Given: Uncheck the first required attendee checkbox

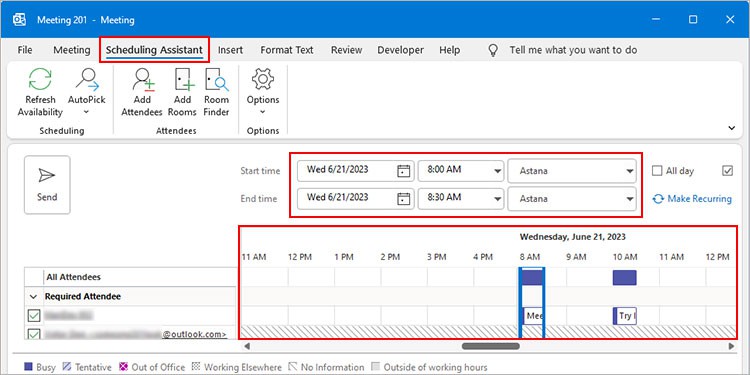Looking at the screenshot, I should pos(34,316).
